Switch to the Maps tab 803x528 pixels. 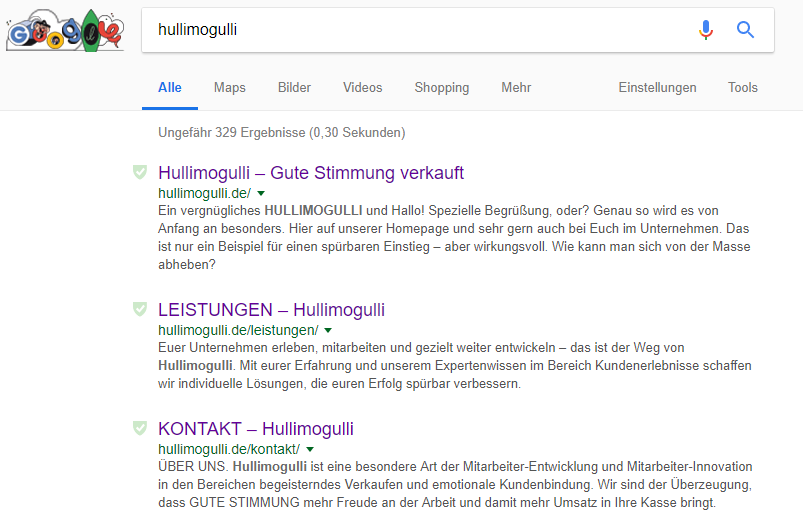click(x=230, y=88)
